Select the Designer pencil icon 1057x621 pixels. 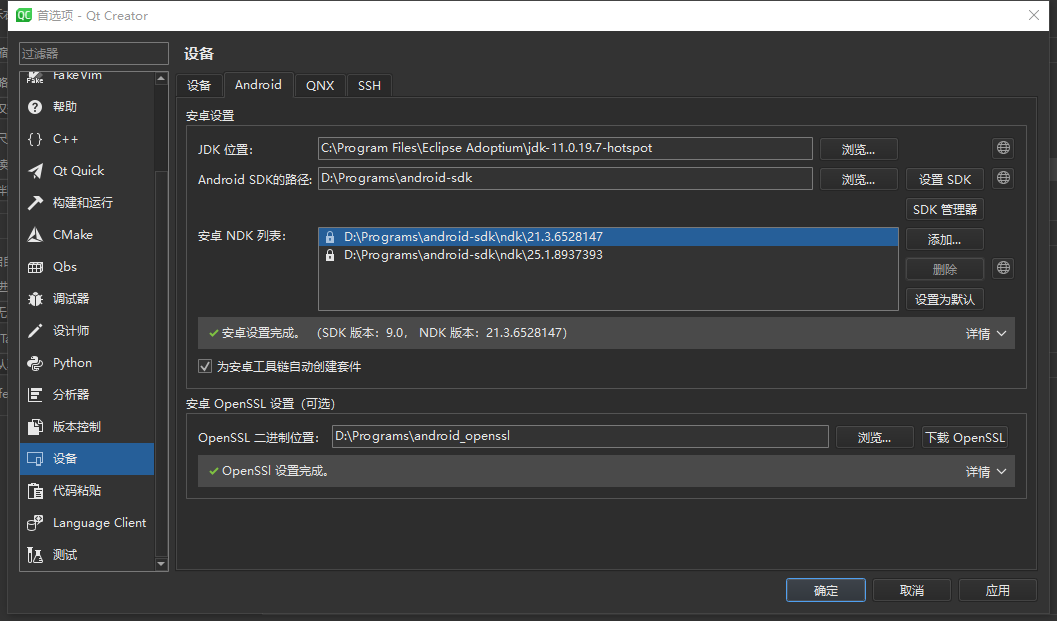(35, 330)
